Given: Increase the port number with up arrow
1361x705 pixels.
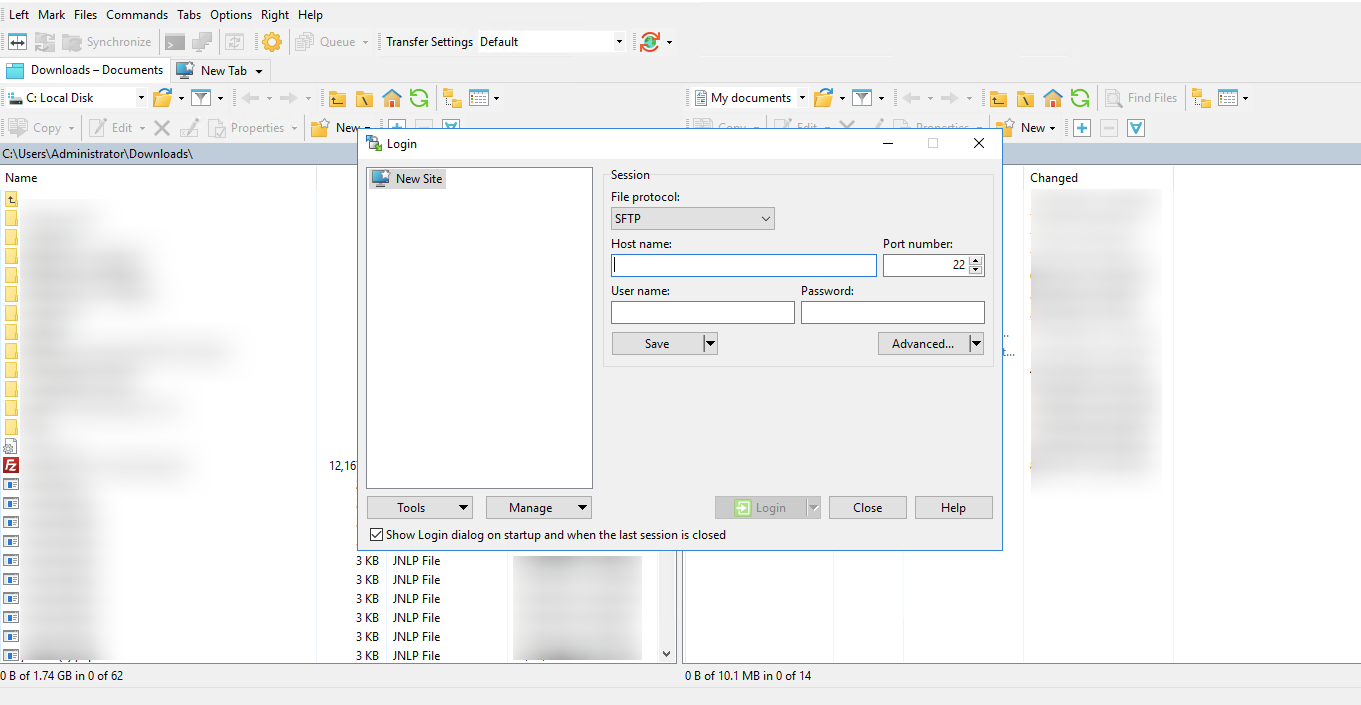Looking at the screenshot, I should pyautogui.click(x=976, y=260).
